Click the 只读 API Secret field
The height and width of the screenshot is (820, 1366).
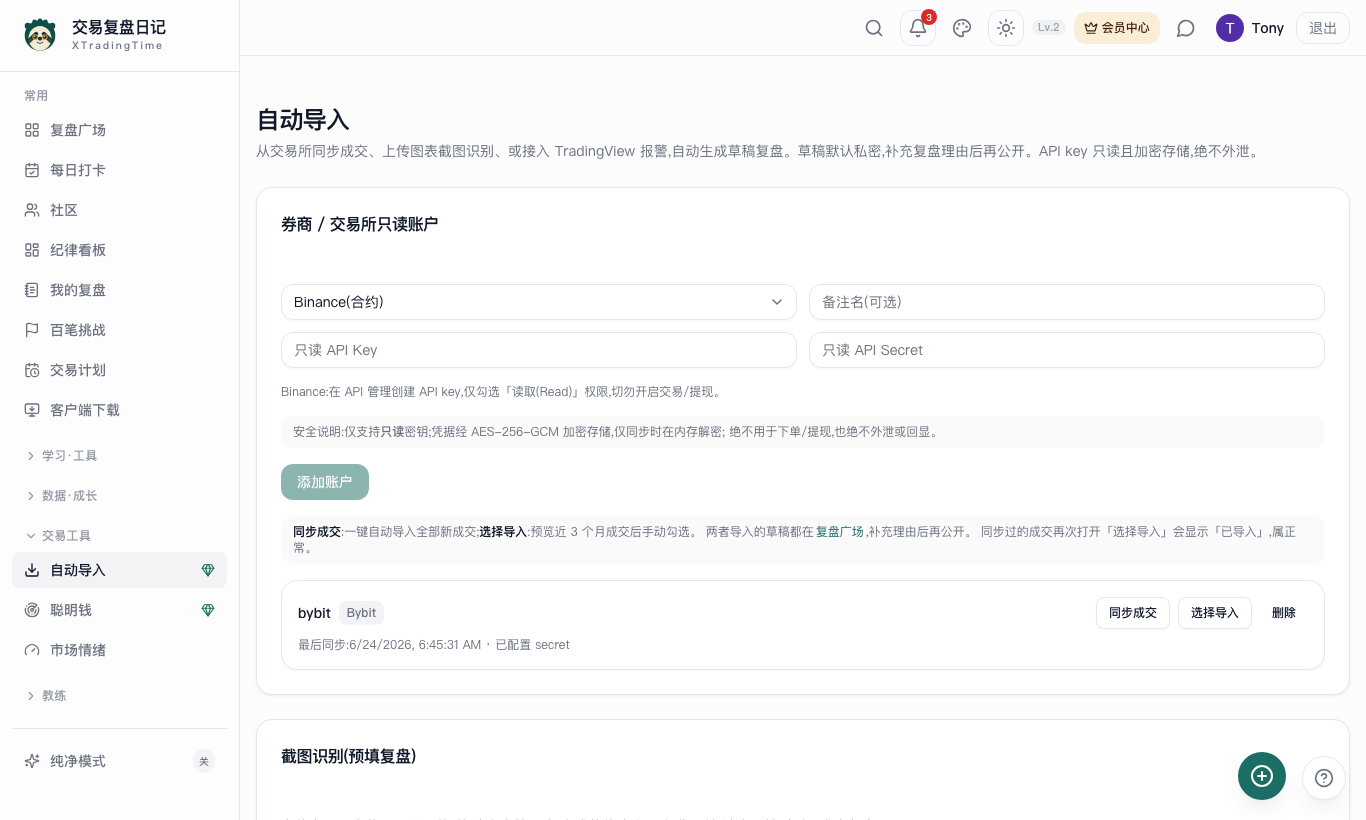pos(1067,350)
